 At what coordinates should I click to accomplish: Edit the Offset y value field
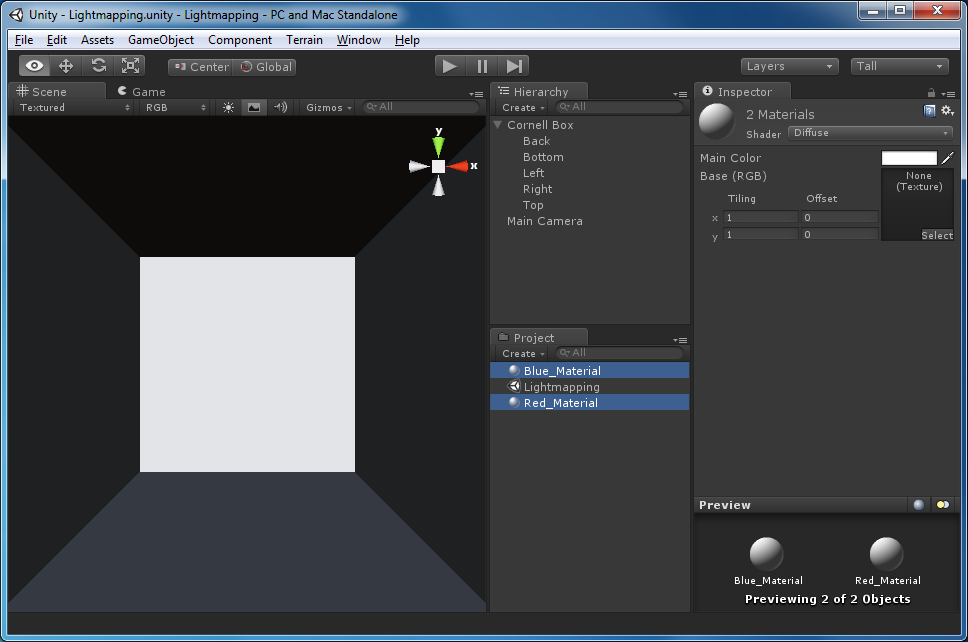click(x=840, y=234)
